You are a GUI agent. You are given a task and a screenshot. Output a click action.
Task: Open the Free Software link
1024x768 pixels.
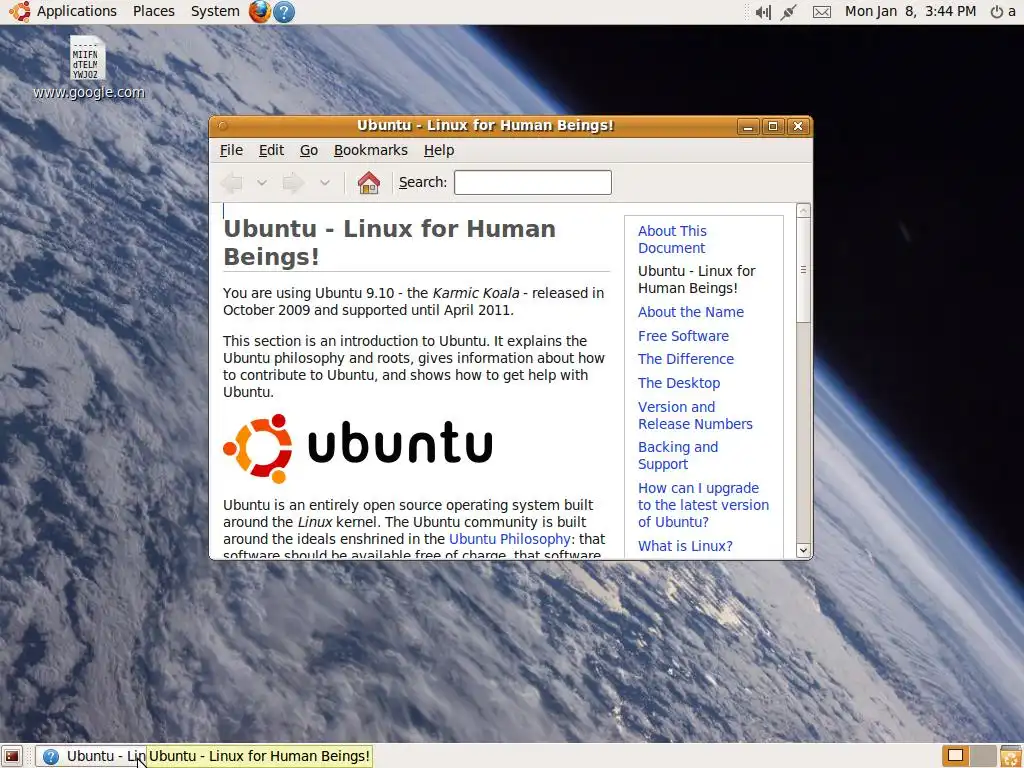[683, 336]
